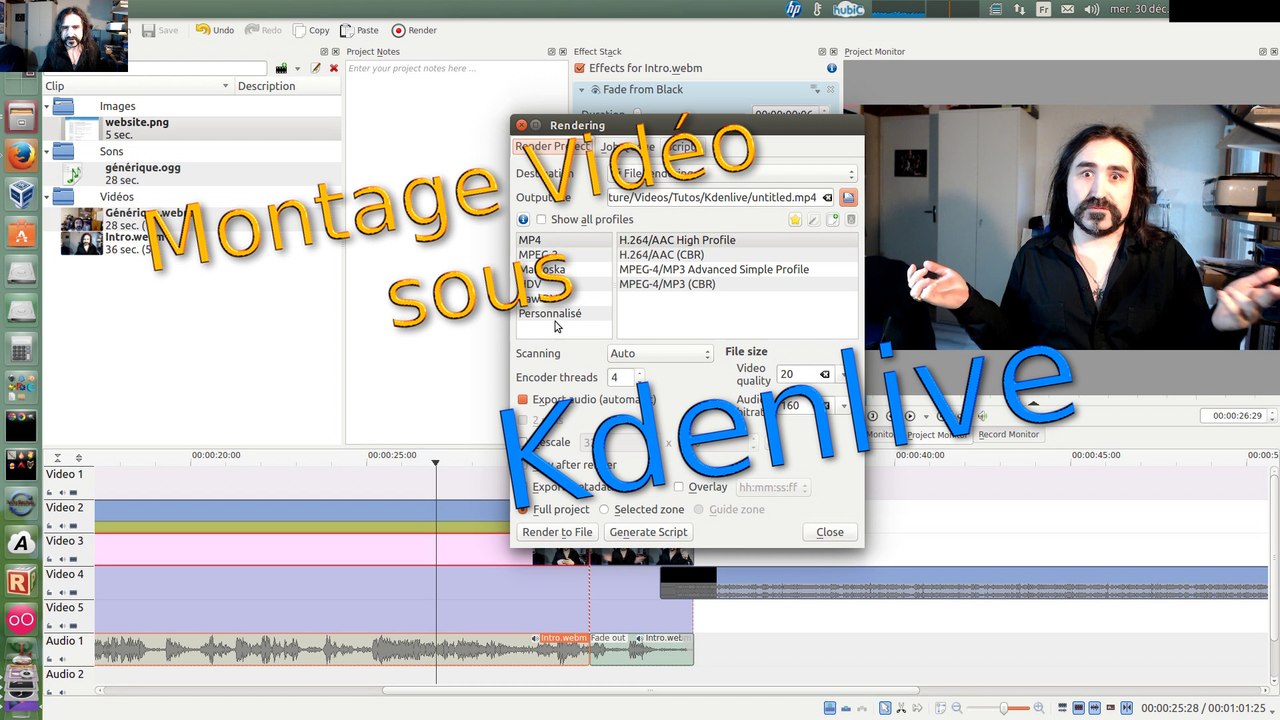1280x720 pixels.
Task: Click the Generate Script button
Action: point(648,532)
